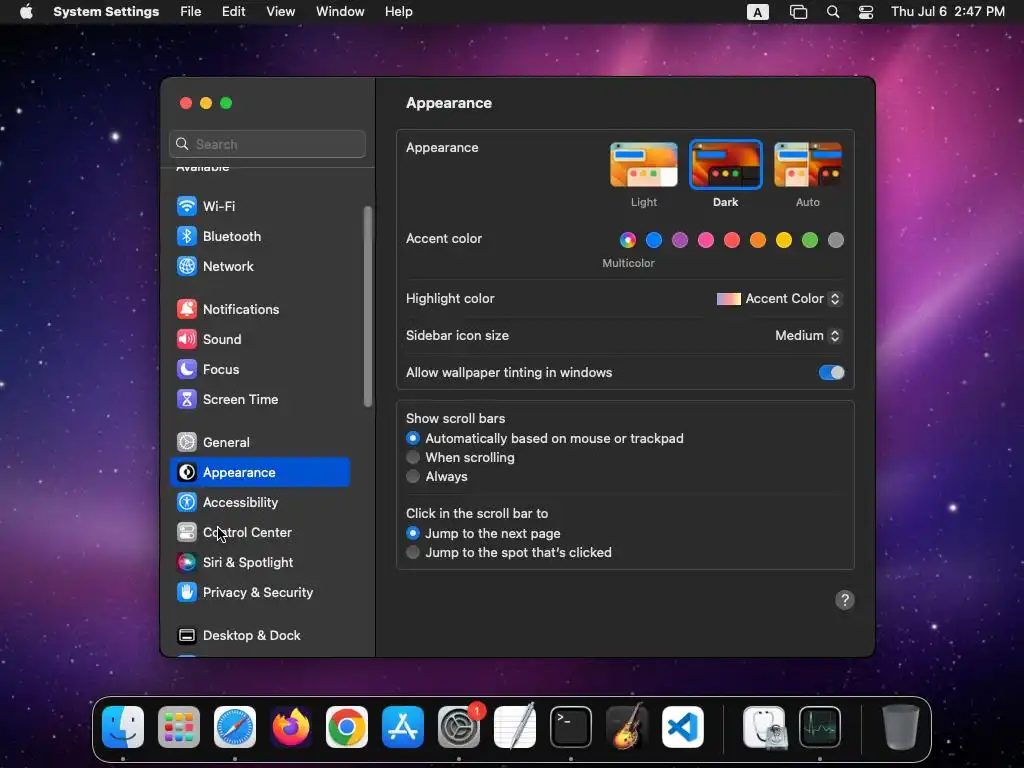Open the Help menu
This screenshot has width=1024, height=768.
398,12
